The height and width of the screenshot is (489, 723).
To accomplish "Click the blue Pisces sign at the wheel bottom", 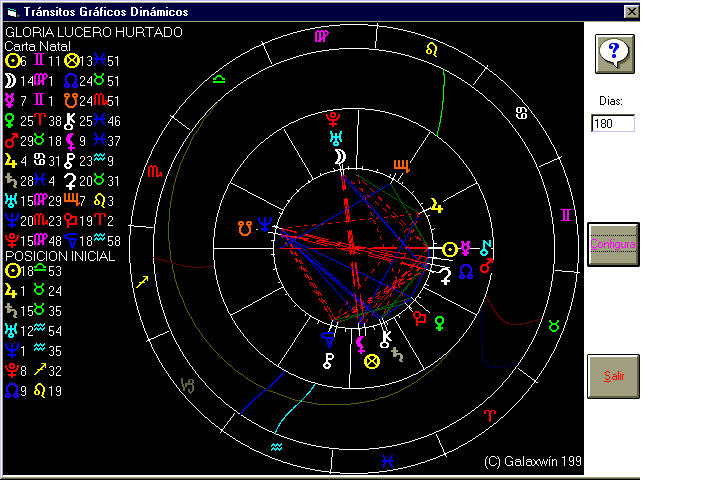I will tap(386, 460).
